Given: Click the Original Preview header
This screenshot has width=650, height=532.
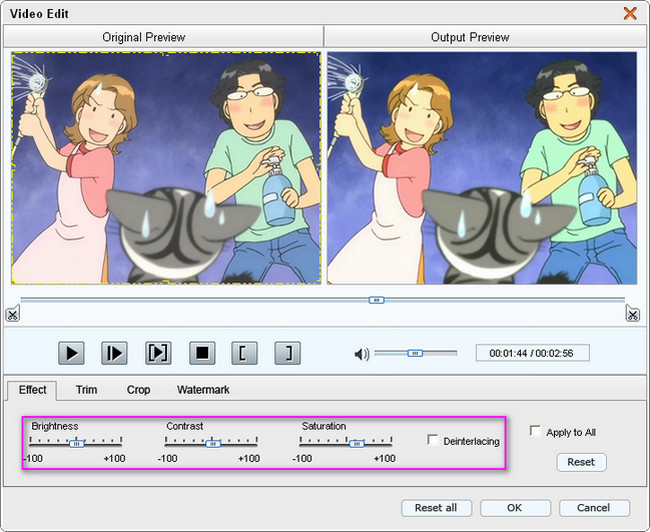Looking at the screenshot, I should [x=163, y=36].
